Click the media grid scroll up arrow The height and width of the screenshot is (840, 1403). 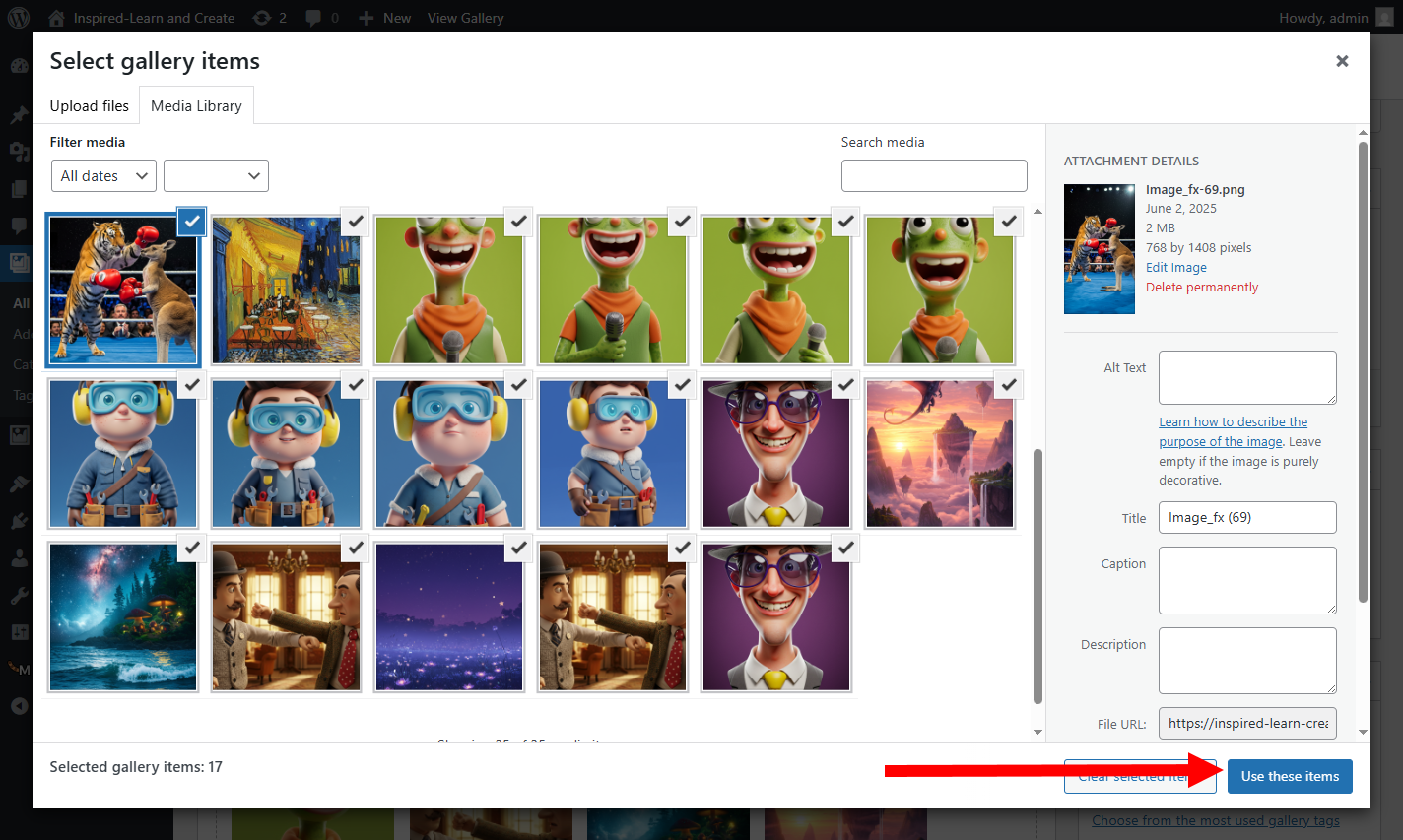(1037, 212)
